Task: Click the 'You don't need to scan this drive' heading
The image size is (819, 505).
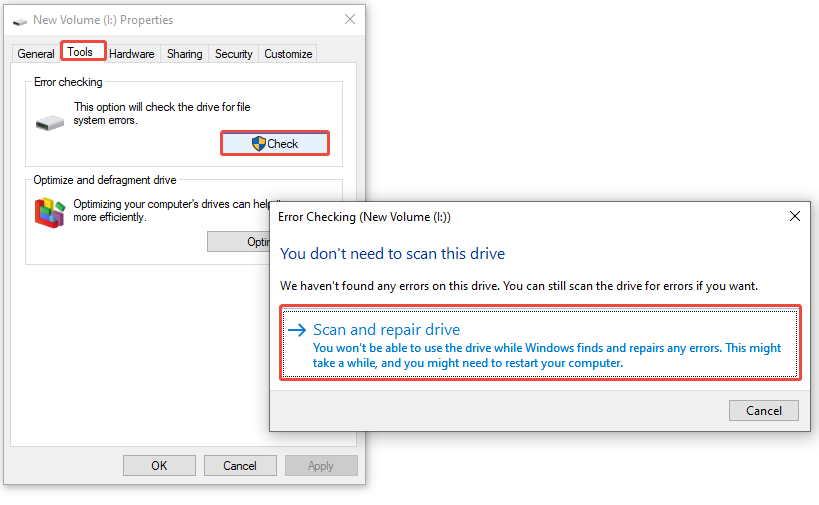Action: coord(392,254)
